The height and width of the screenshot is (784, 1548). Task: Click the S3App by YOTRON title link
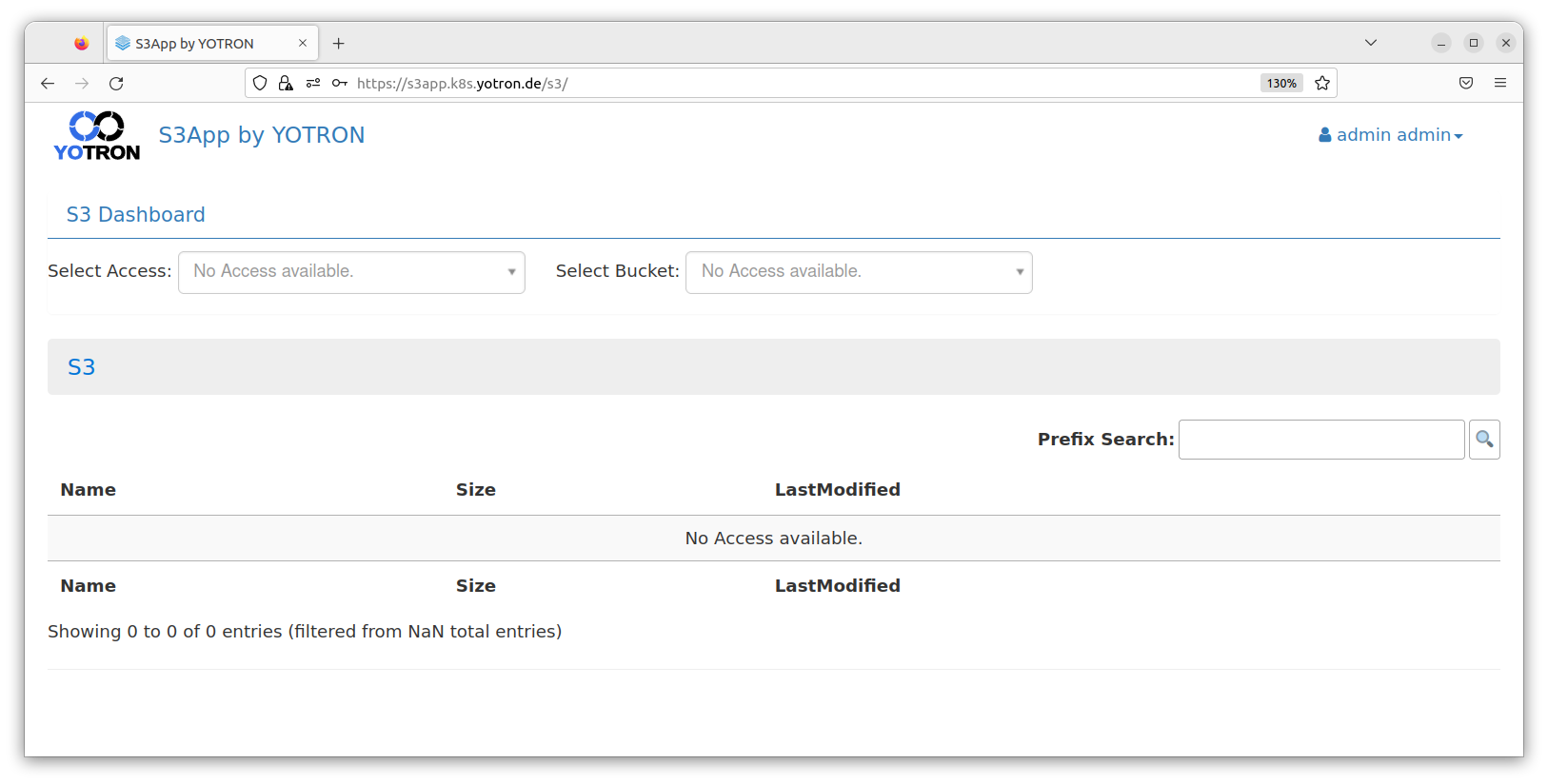point(262,135)
